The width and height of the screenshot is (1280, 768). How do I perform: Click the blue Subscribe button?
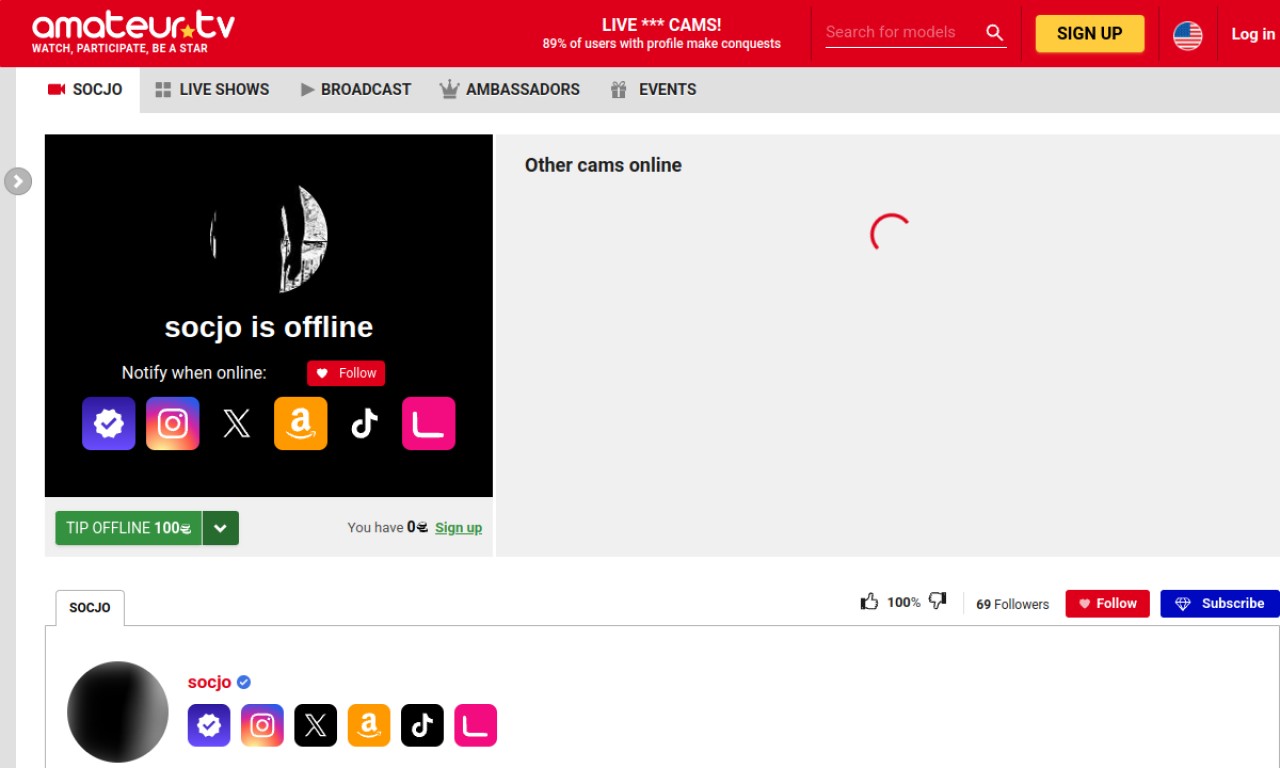click(1220, 603)
